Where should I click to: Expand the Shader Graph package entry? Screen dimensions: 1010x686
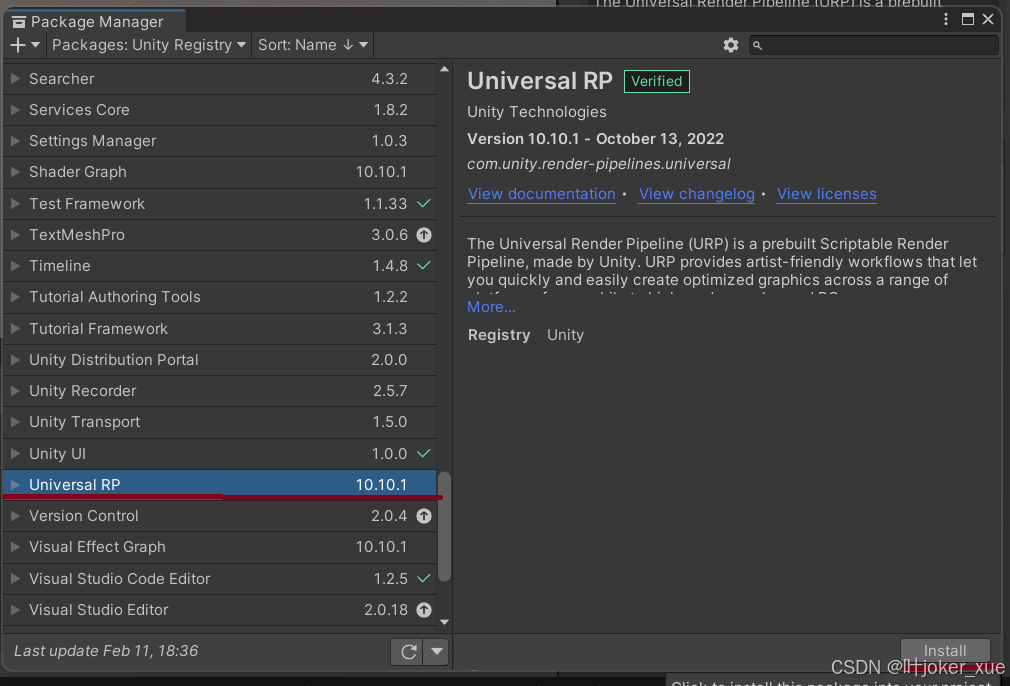tap(14, 172)
